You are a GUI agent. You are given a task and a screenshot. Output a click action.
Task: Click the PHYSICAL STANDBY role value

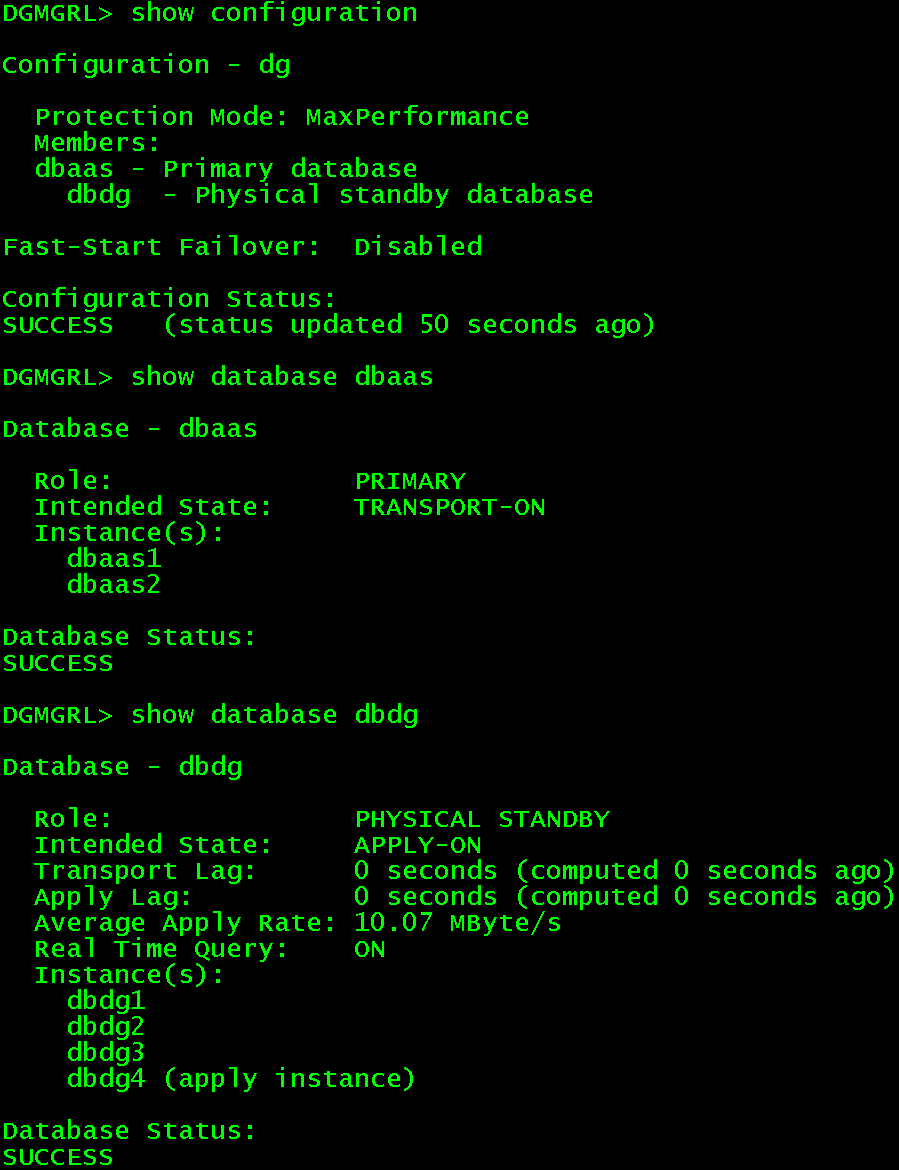(482, 819)
